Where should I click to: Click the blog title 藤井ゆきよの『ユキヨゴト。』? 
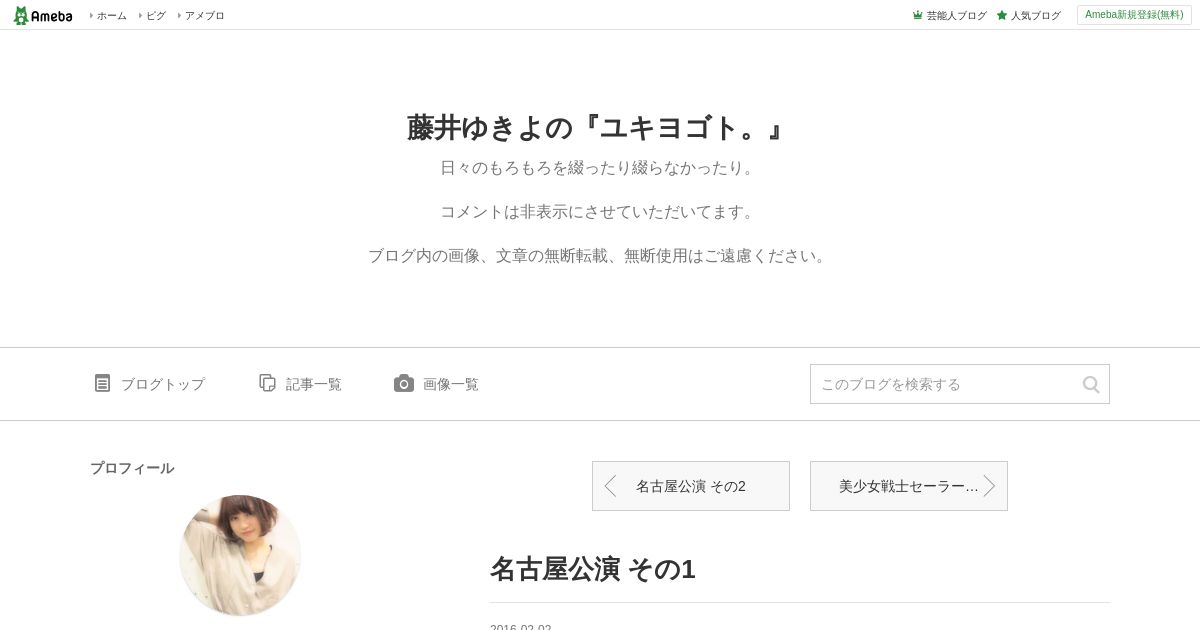[x=594, y=127]
